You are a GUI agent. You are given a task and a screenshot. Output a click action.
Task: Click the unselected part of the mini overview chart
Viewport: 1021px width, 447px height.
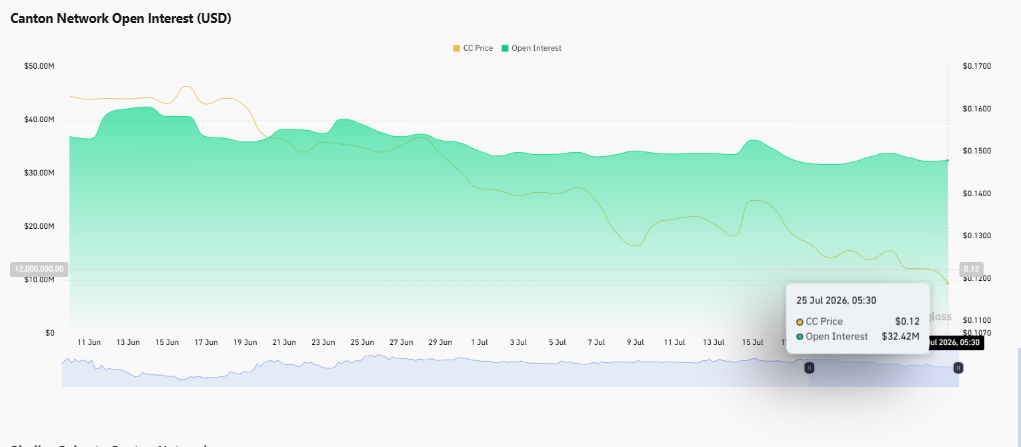click(x=435, y=373)
